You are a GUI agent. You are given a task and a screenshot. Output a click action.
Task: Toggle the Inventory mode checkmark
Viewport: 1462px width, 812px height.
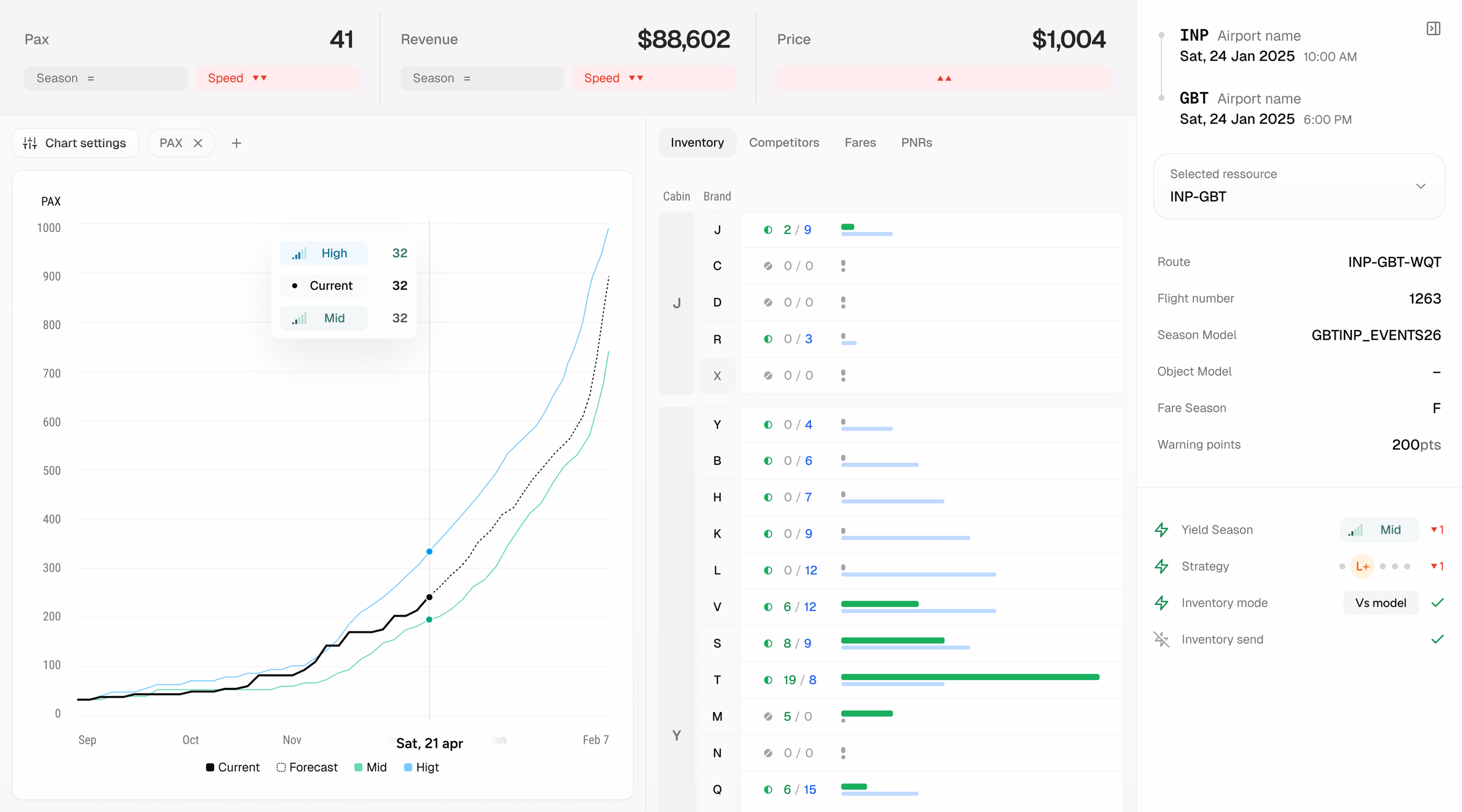pos(1437,603)
